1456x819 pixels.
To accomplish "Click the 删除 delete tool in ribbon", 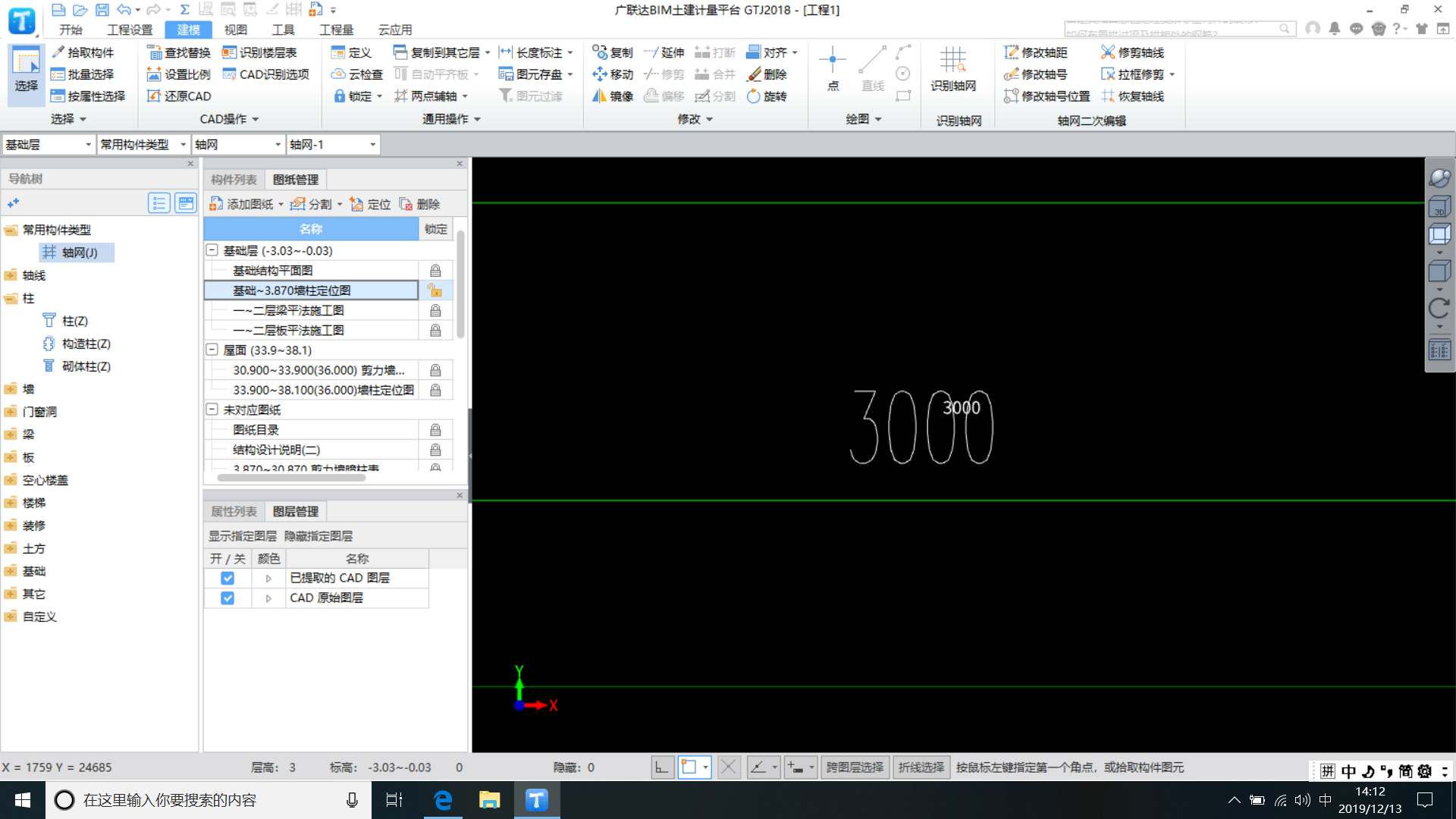I will 767,74.
